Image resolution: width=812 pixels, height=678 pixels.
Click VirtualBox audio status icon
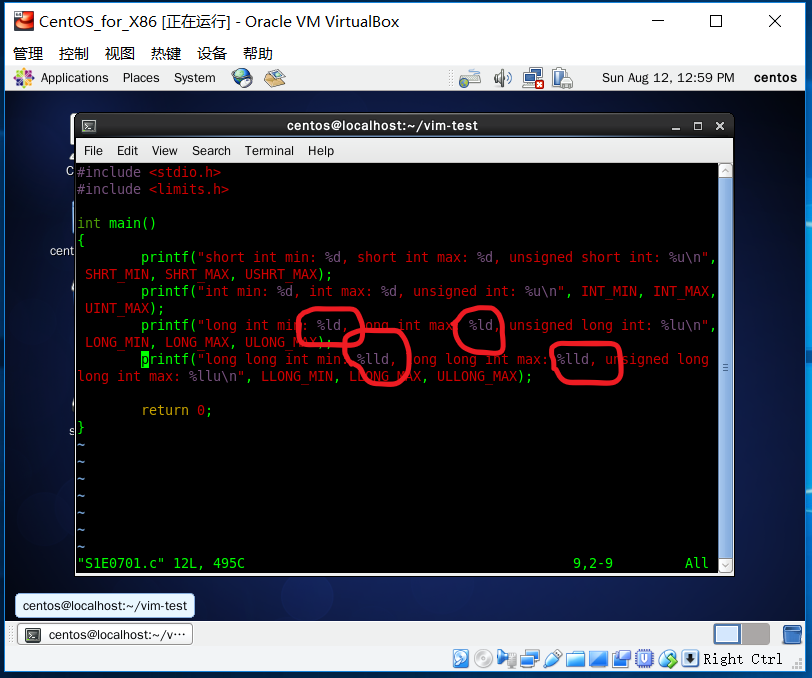coord(506,659)
